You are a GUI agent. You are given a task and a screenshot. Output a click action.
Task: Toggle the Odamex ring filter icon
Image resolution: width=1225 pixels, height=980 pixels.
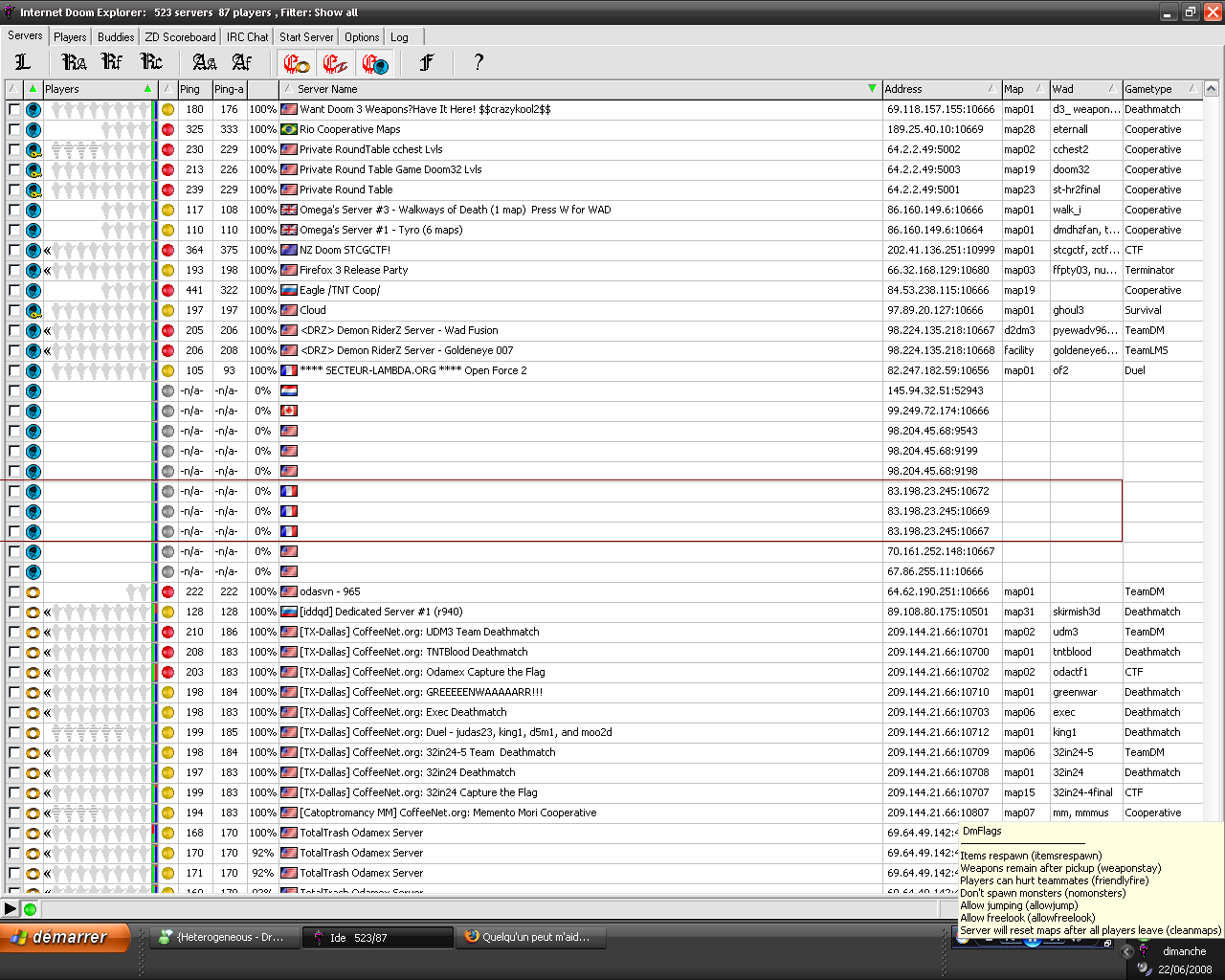[x=297, y=63]
